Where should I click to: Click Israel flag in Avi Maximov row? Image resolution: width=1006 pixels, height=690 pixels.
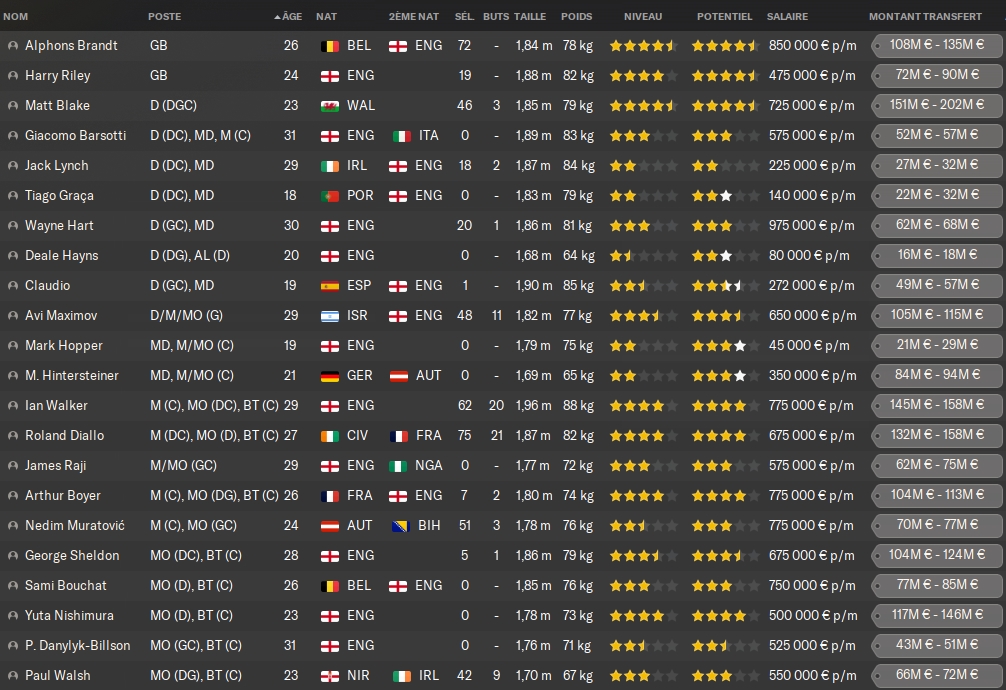click(330, 316)
